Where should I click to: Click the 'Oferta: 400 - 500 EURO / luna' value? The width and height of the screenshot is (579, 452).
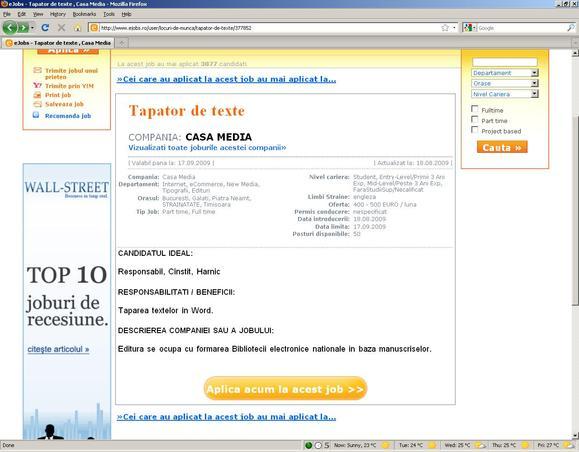384,204
